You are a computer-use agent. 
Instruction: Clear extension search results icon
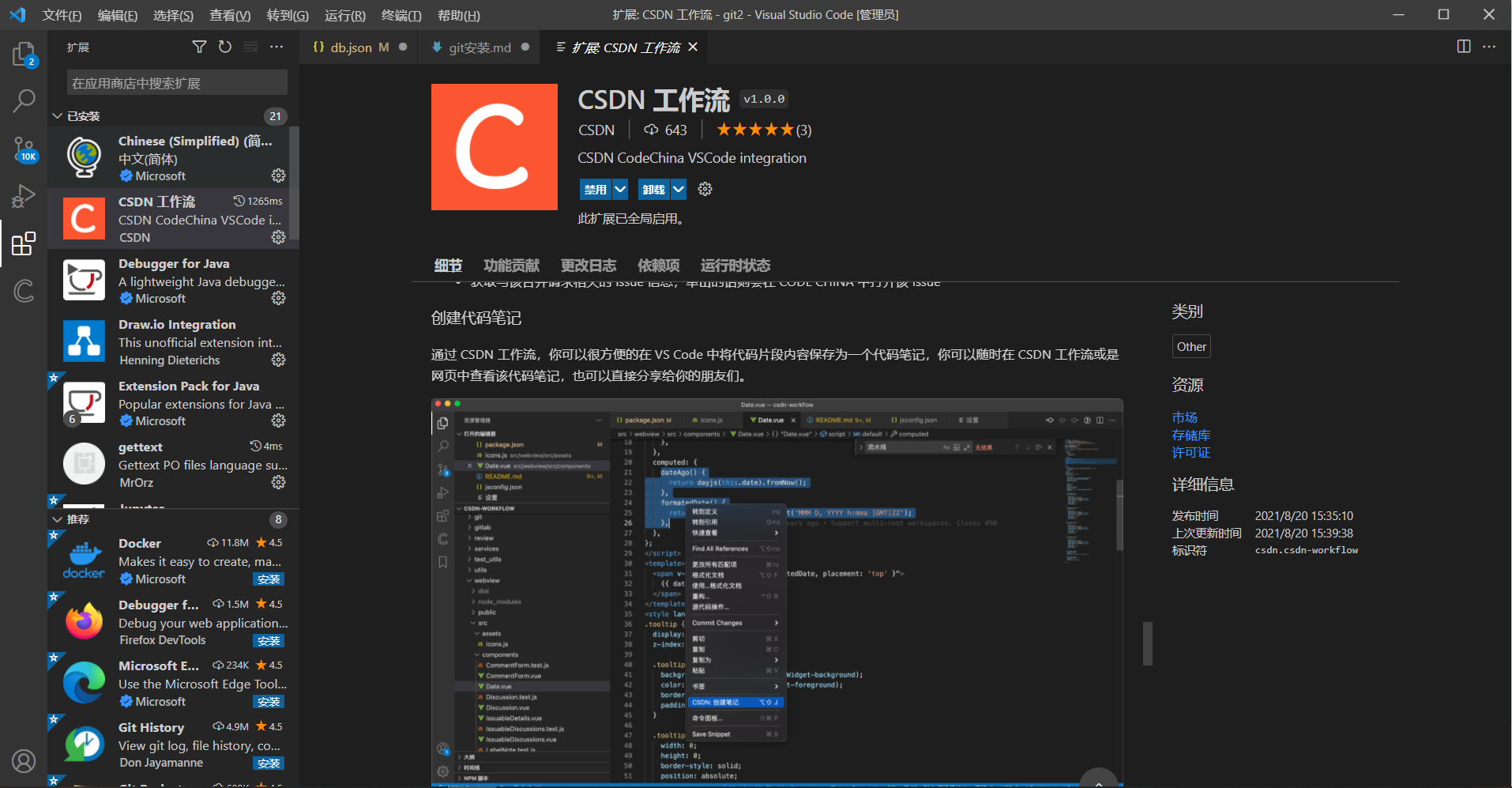[250, 47]
